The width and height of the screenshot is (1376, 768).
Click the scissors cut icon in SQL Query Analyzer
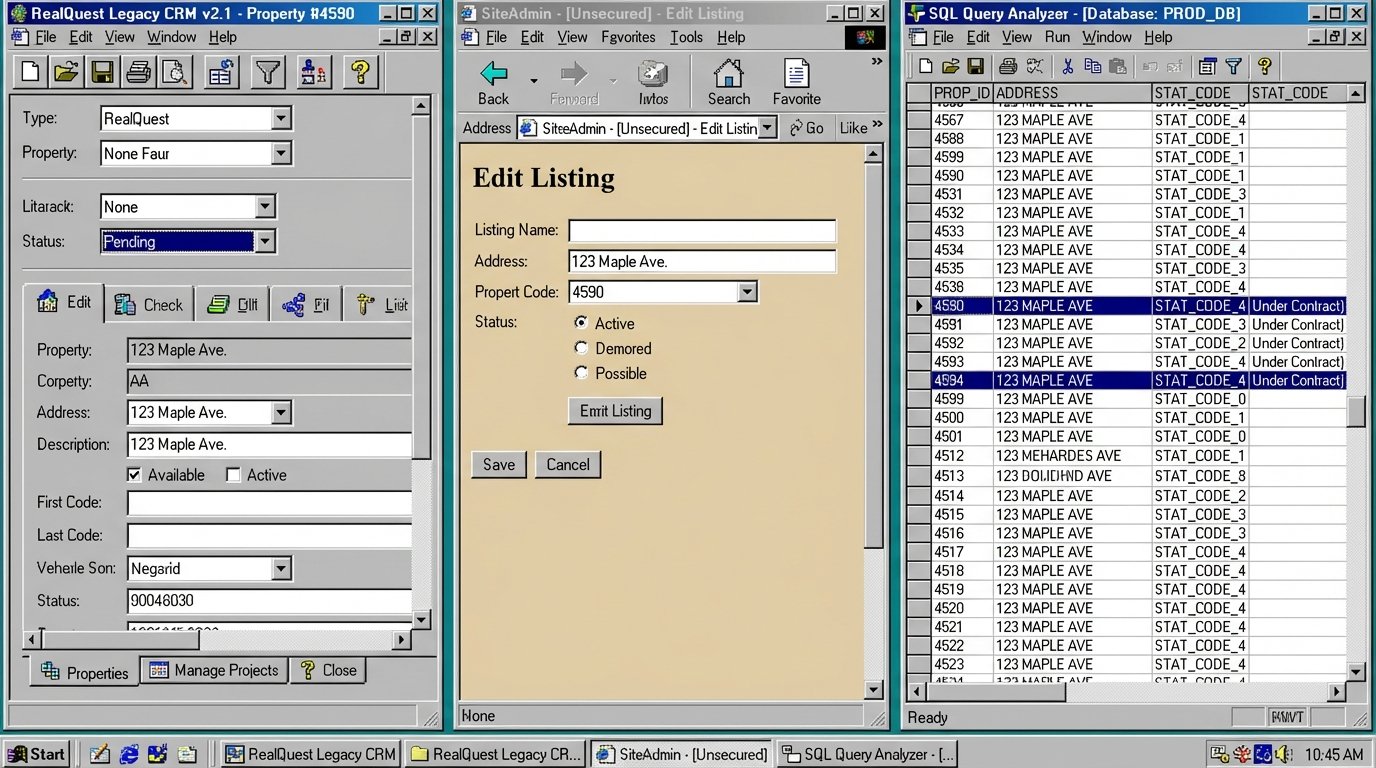tap(1067, 67)
